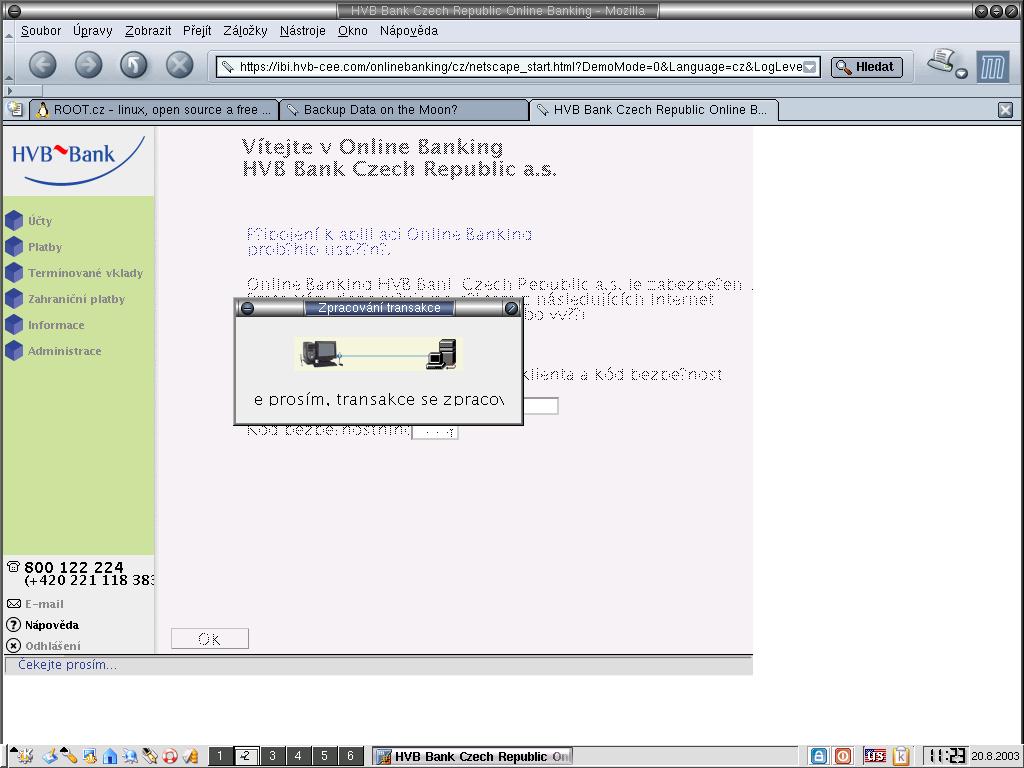Screen dimensions: 1024x768
Task: Click the cube icon beside Terminované vklady
Action: pos(14,273)
